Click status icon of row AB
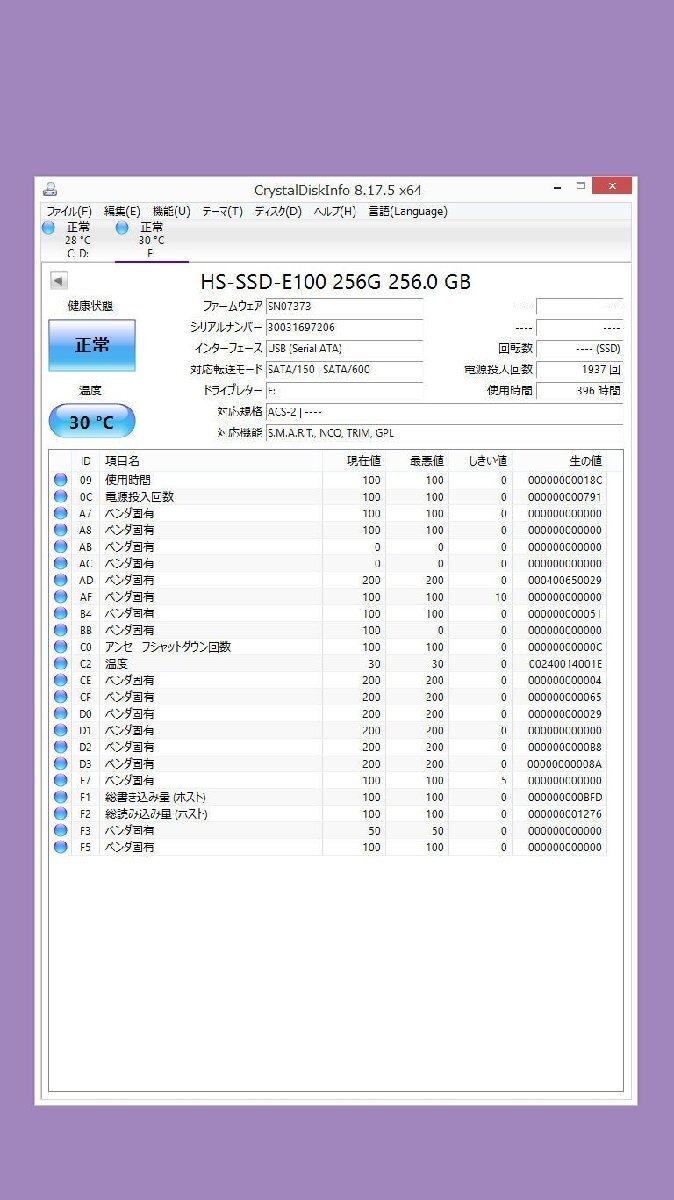 click(x=61, y=547)
